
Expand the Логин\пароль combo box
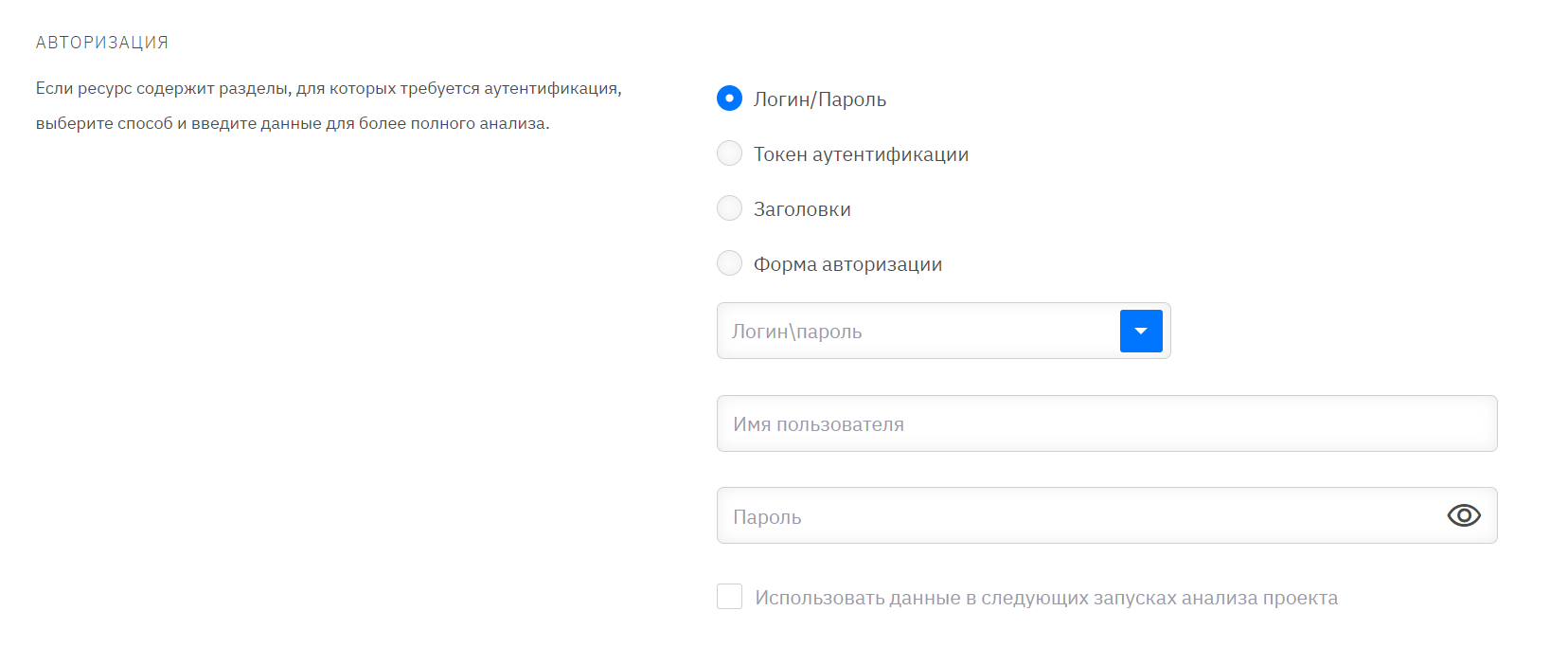tap(917, 331)
